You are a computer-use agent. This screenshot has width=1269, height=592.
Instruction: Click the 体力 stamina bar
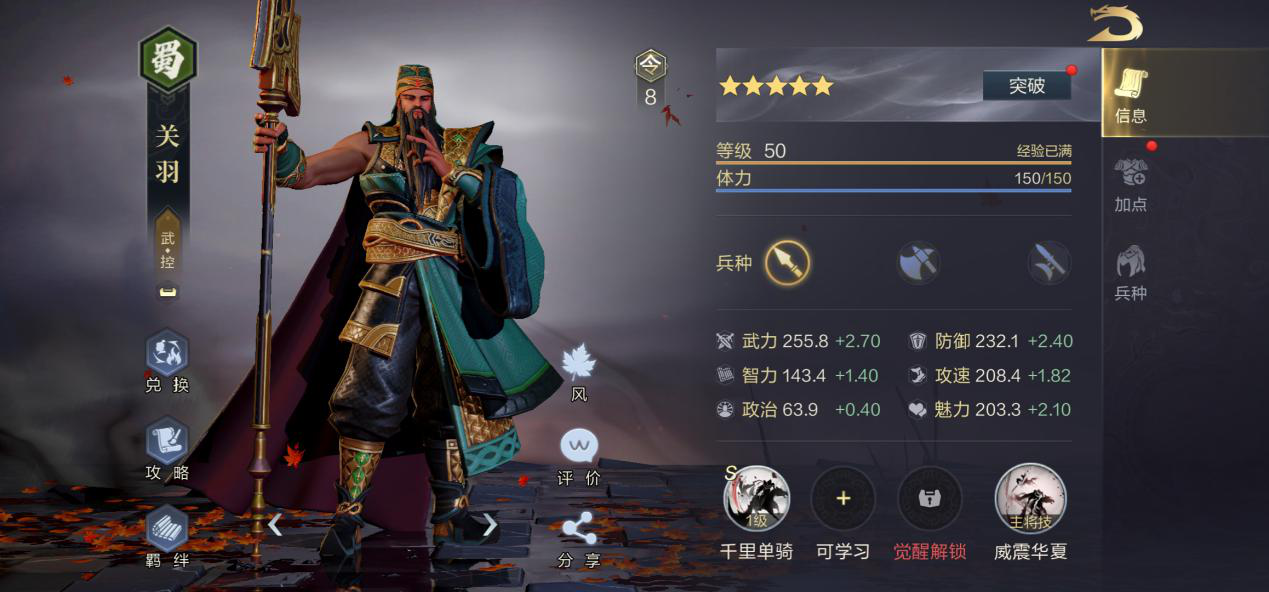point(894,180)
